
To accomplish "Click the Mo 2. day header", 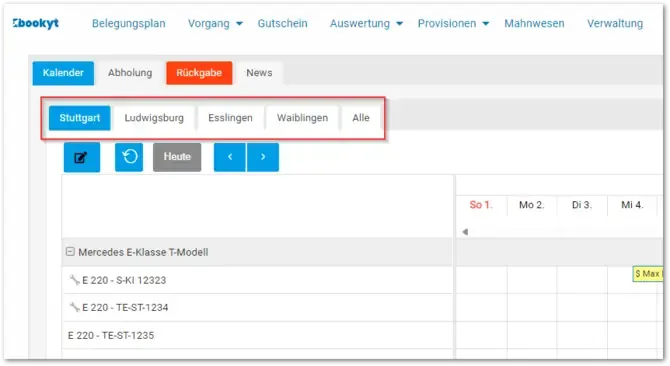I will tap(532, 205).
